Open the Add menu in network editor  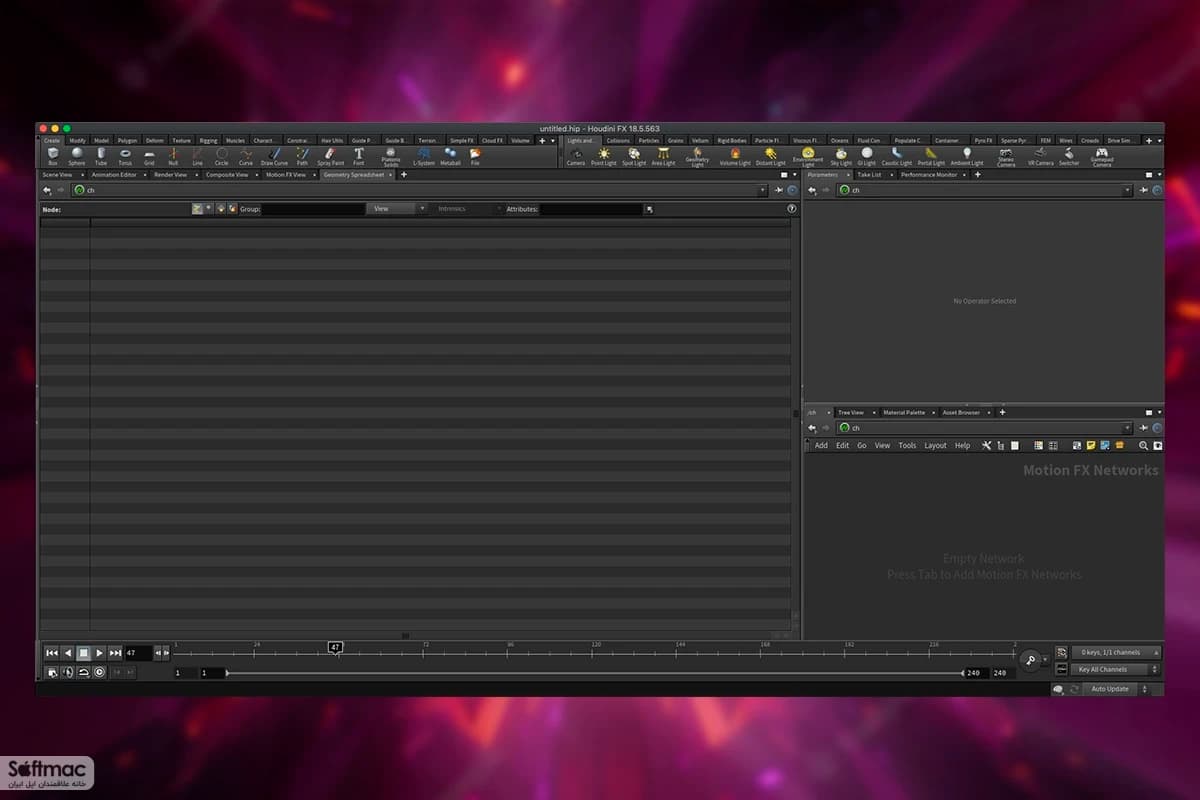(821, 445)
